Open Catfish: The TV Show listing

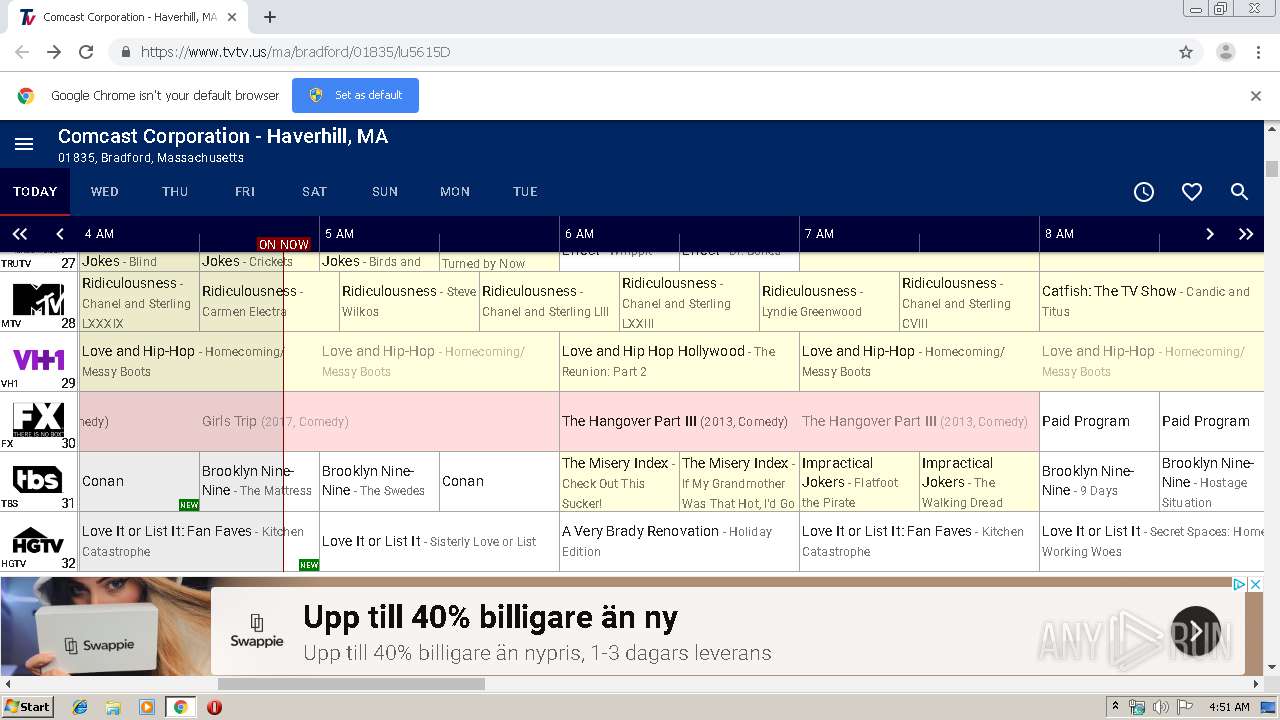coord(1152,301)
